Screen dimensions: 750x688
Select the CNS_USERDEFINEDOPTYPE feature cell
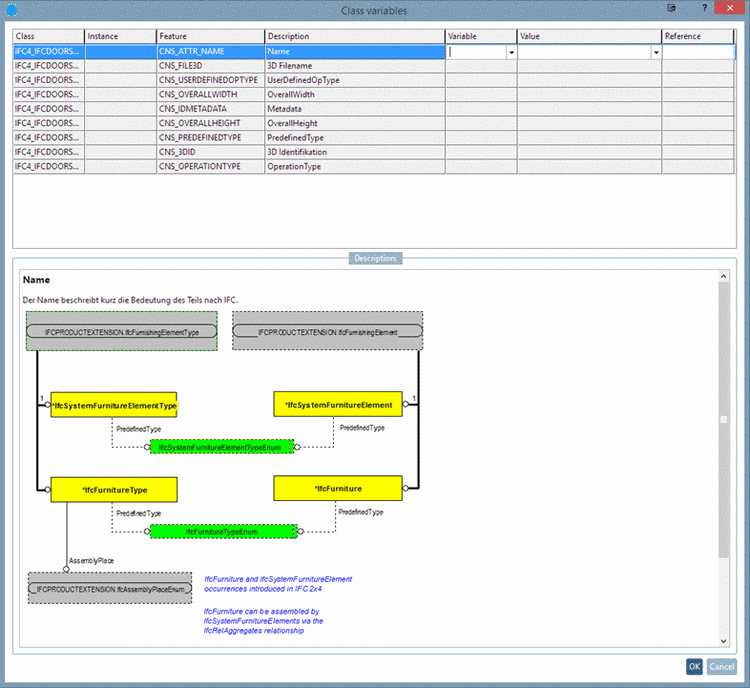(210, 80)
